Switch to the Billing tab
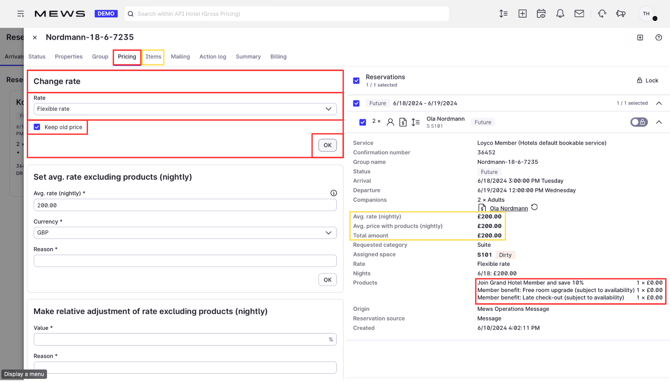This screenshot has width=670, height=383. coord(278,56)
